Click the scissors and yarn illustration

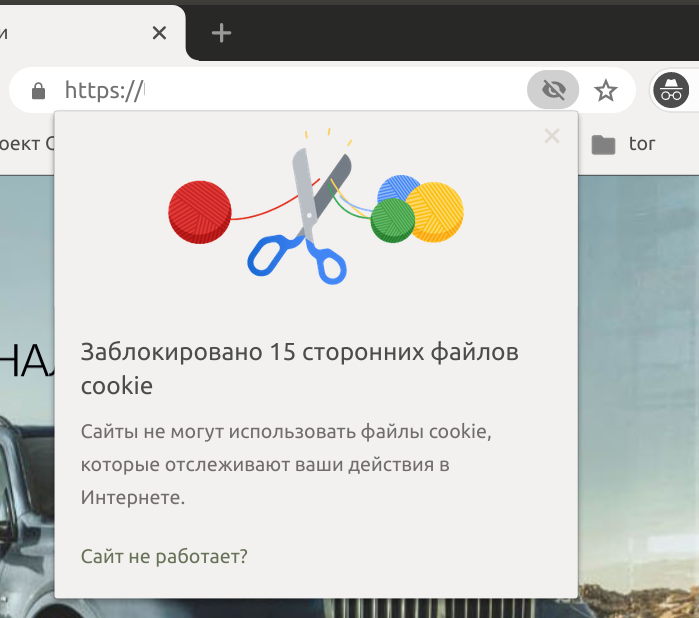tap(316, 206)
